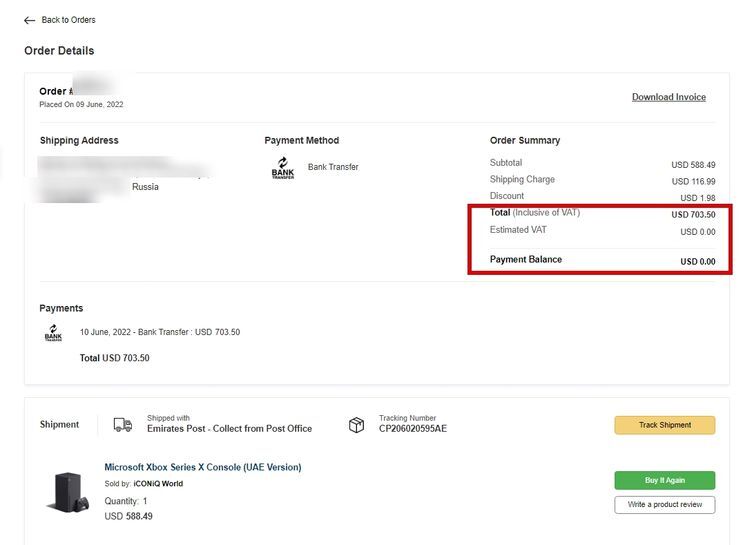This screenshot has height=545, width=743.
Task: Click the Order Details heading
Action: (59, 51)
